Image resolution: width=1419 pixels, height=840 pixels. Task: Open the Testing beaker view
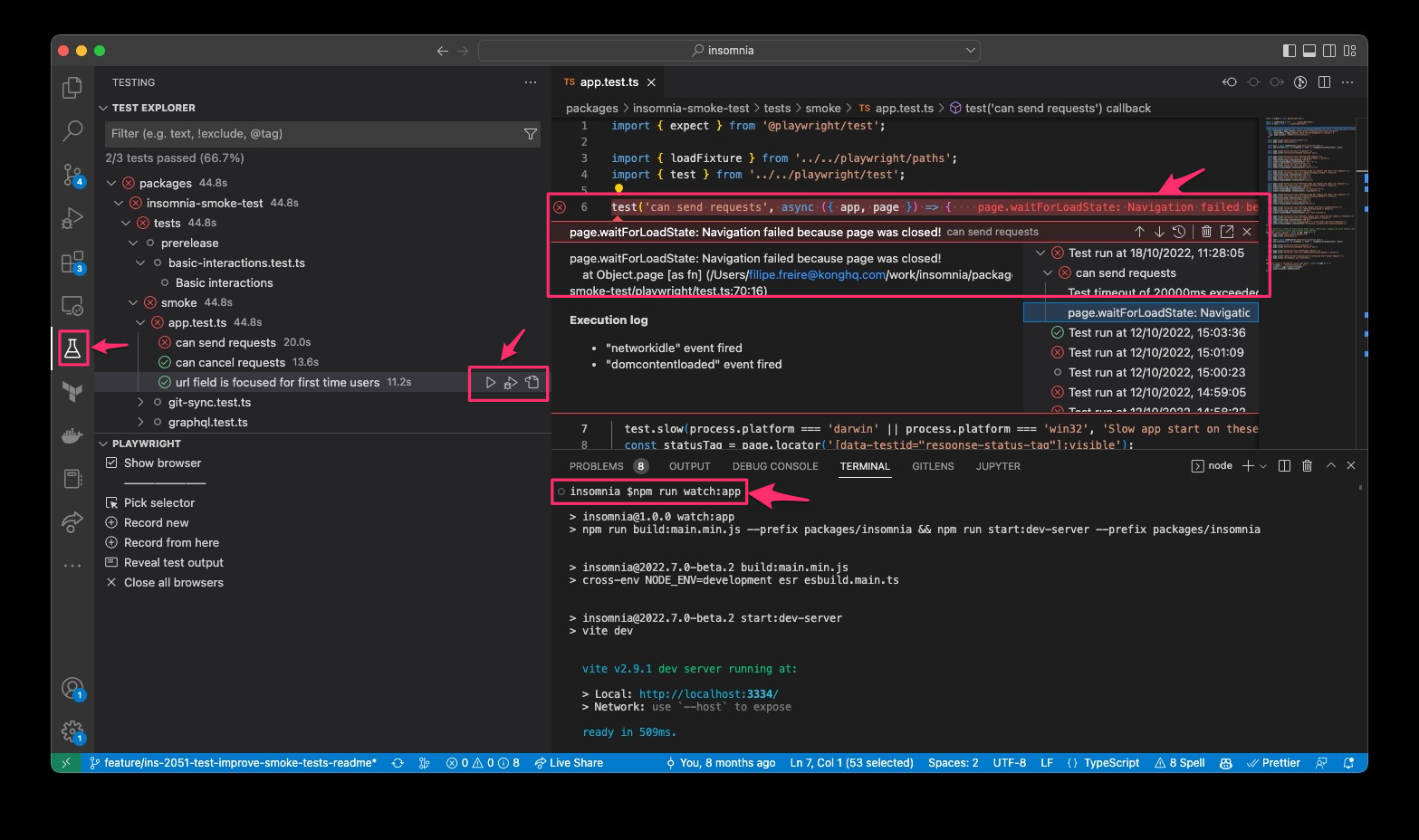tap(72, 348)
